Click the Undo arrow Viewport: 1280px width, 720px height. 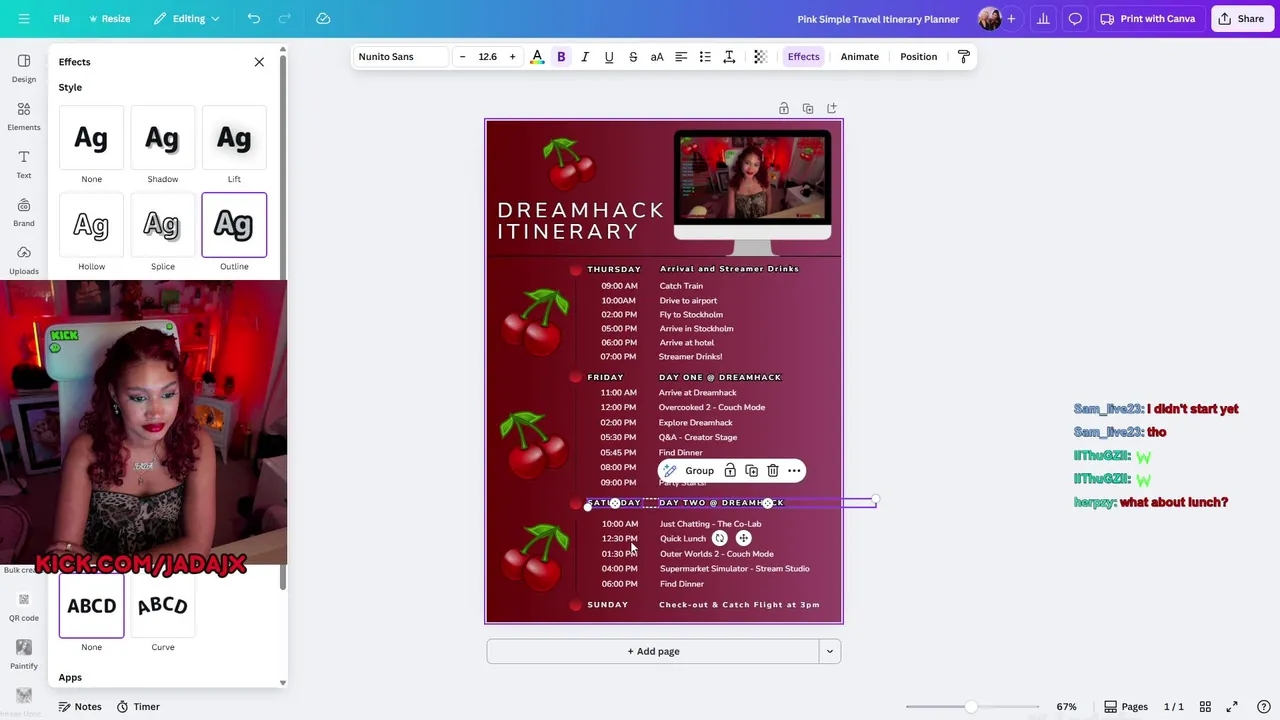254,19
